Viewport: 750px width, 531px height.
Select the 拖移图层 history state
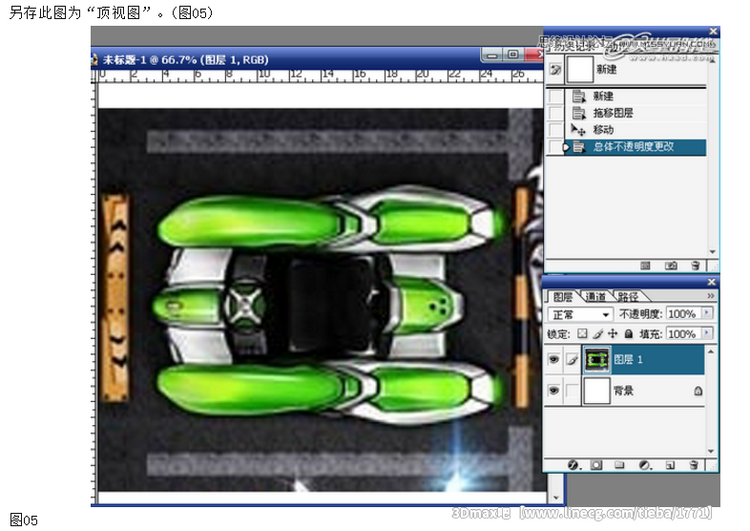pos(636,113)
